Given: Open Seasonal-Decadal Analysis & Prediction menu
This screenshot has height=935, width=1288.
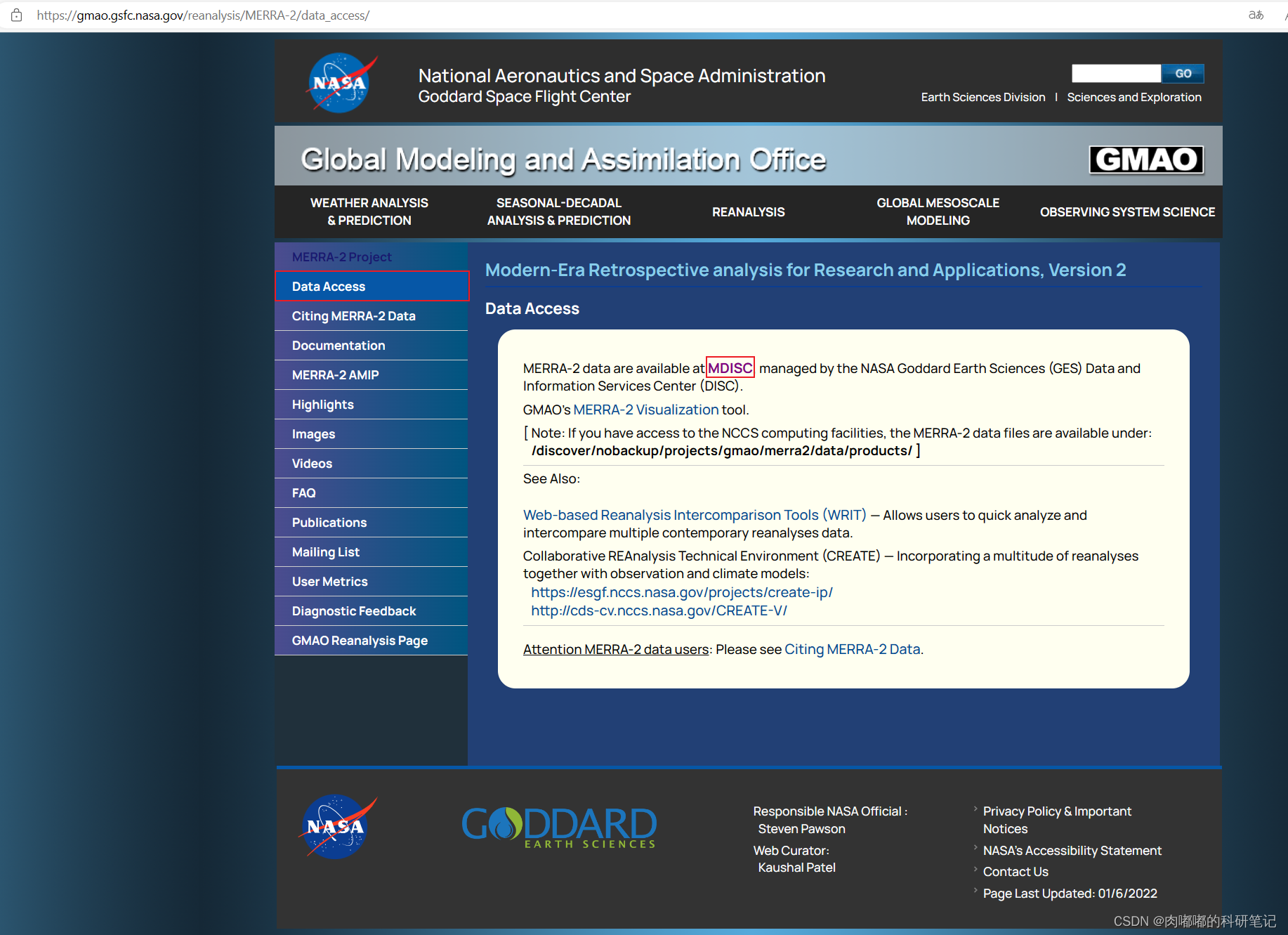Looking at the screenshot, I should pos(559,211).
